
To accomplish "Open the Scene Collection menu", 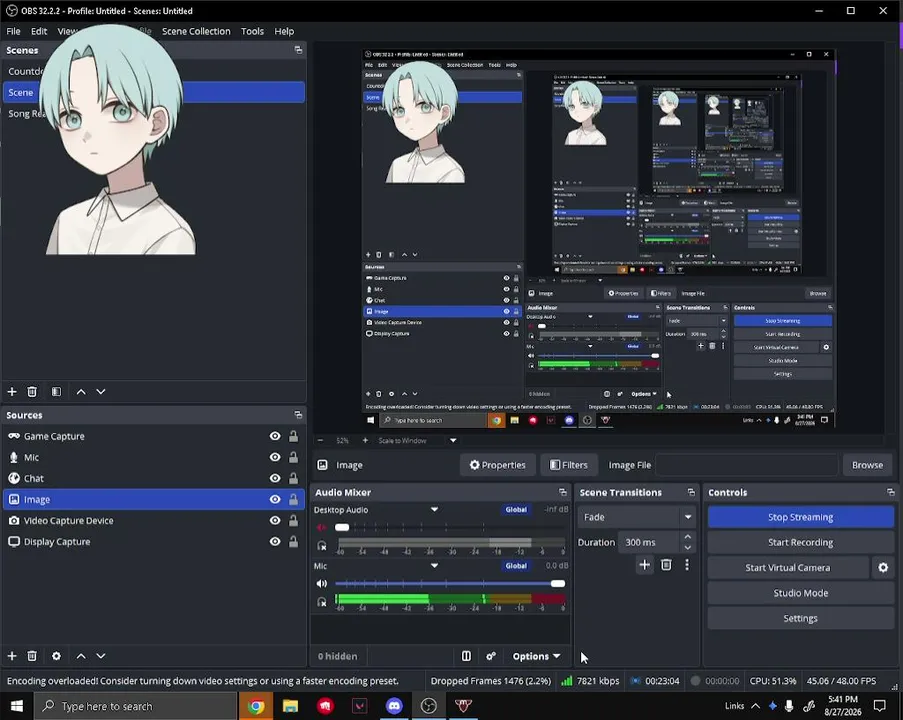I will click(196, 31).
